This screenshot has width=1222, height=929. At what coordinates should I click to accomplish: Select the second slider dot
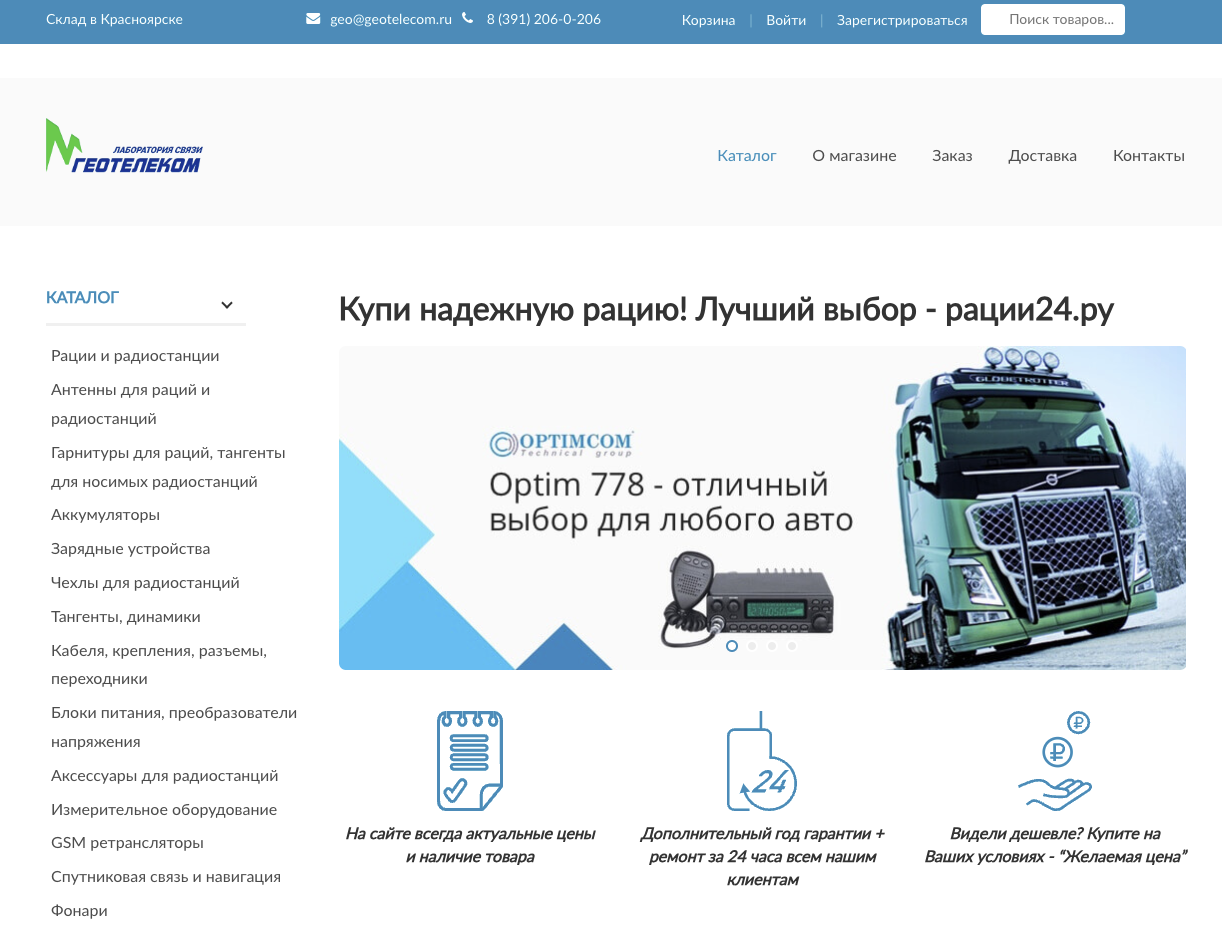(752, 646)
